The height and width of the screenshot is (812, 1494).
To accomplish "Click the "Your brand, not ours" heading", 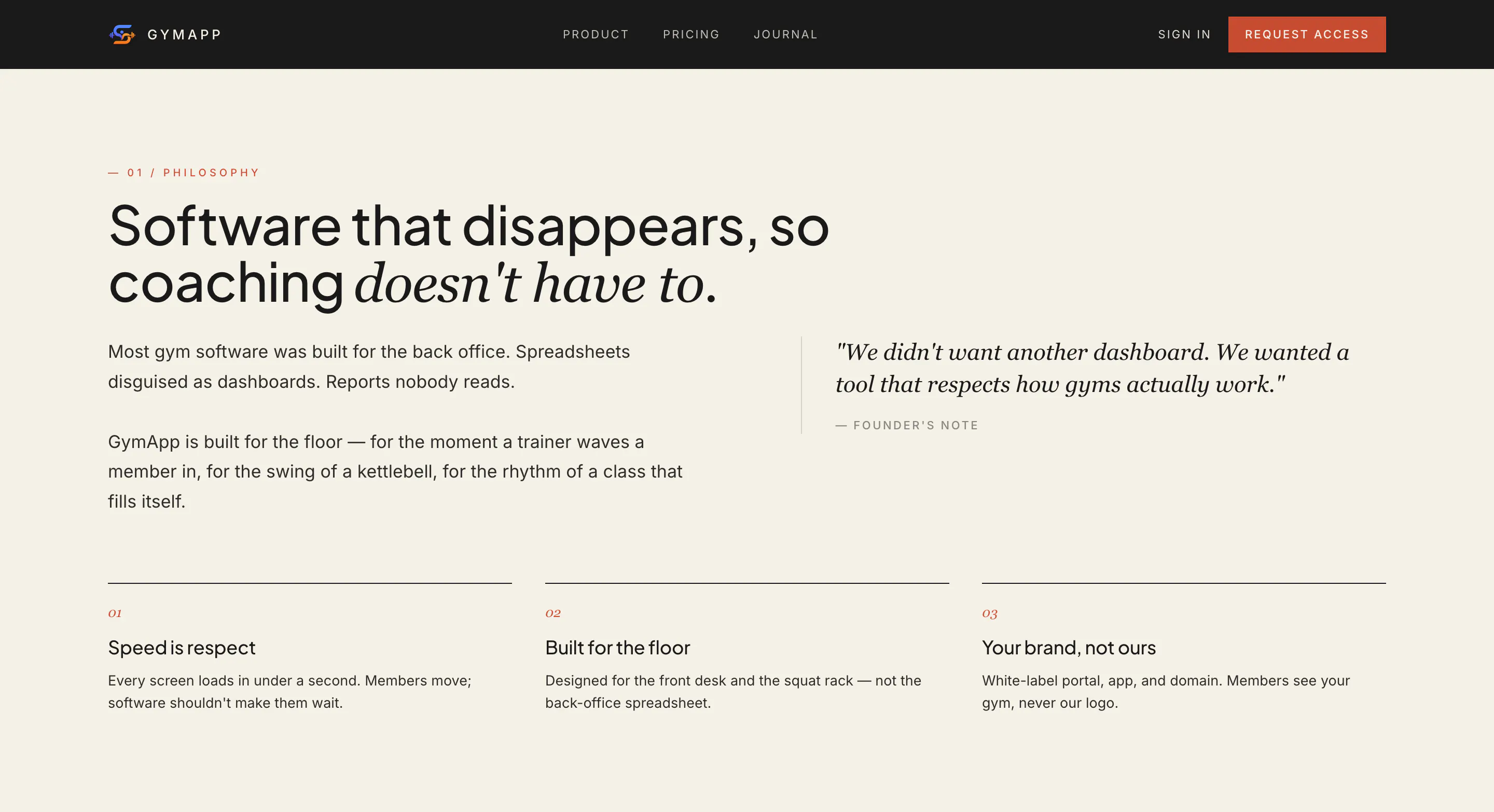I will coord(1069,648).
